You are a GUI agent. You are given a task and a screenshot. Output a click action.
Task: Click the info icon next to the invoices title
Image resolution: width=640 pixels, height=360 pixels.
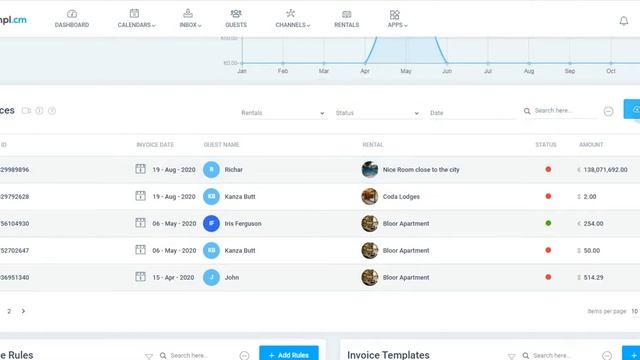[39, 111]
